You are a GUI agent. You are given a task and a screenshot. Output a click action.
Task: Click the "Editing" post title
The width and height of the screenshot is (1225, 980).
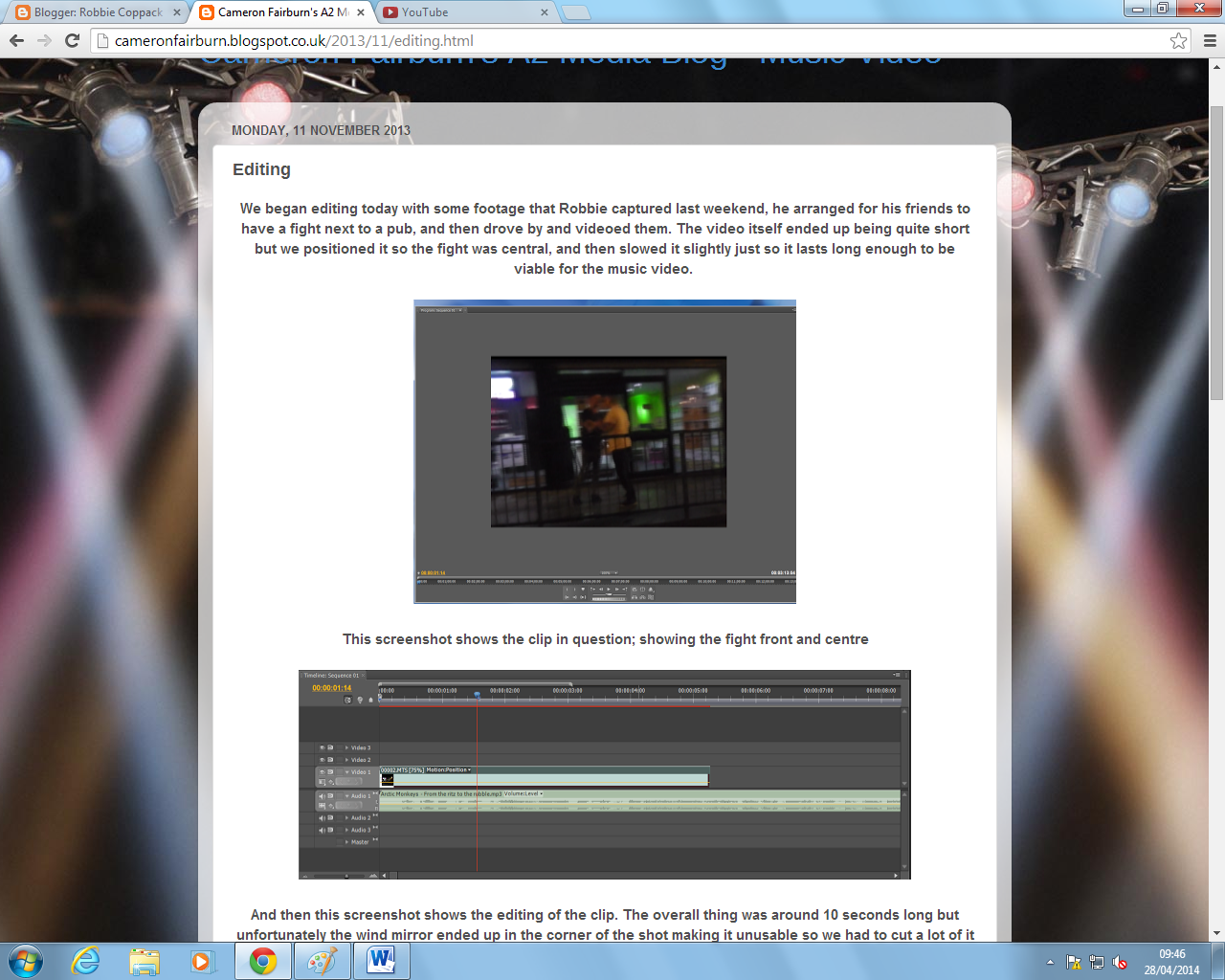[261, 169]
